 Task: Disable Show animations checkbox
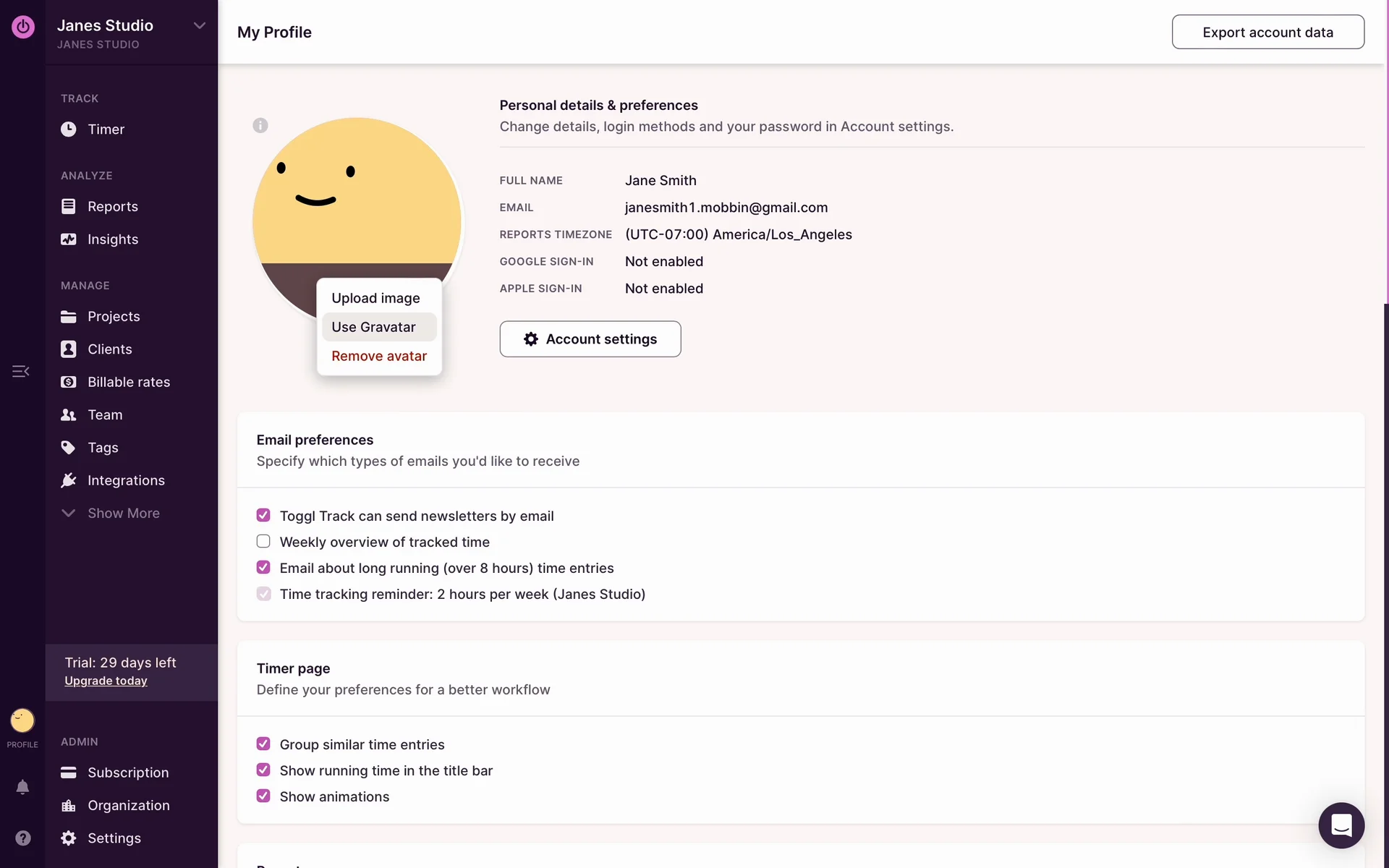[263, 796]
